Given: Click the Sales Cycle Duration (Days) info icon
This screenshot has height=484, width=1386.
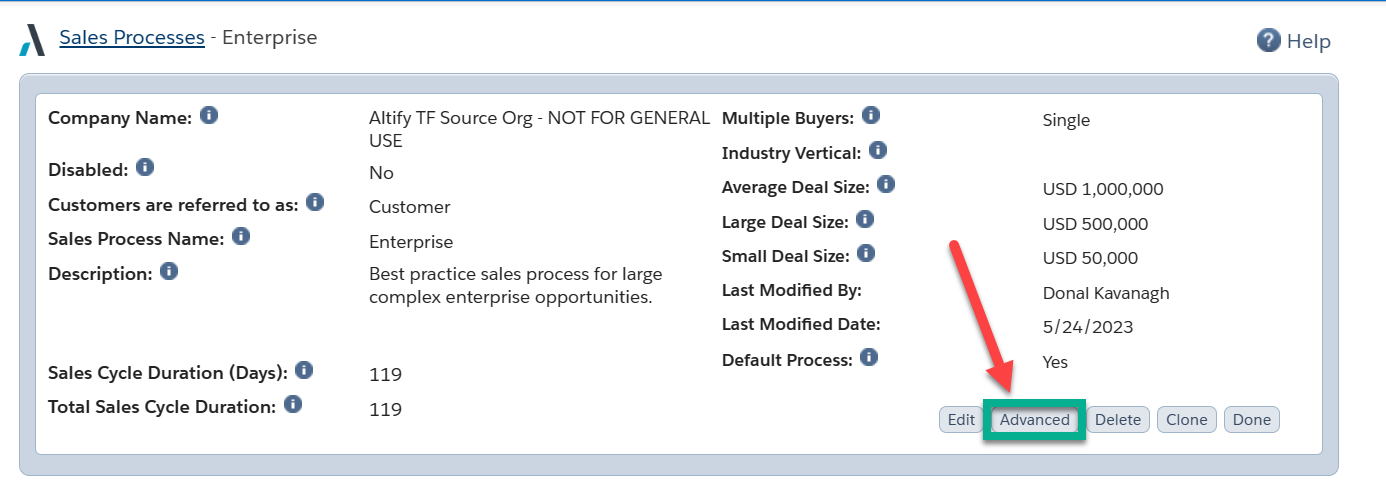Looking at the screenshot, I should [x=304, y=370].
